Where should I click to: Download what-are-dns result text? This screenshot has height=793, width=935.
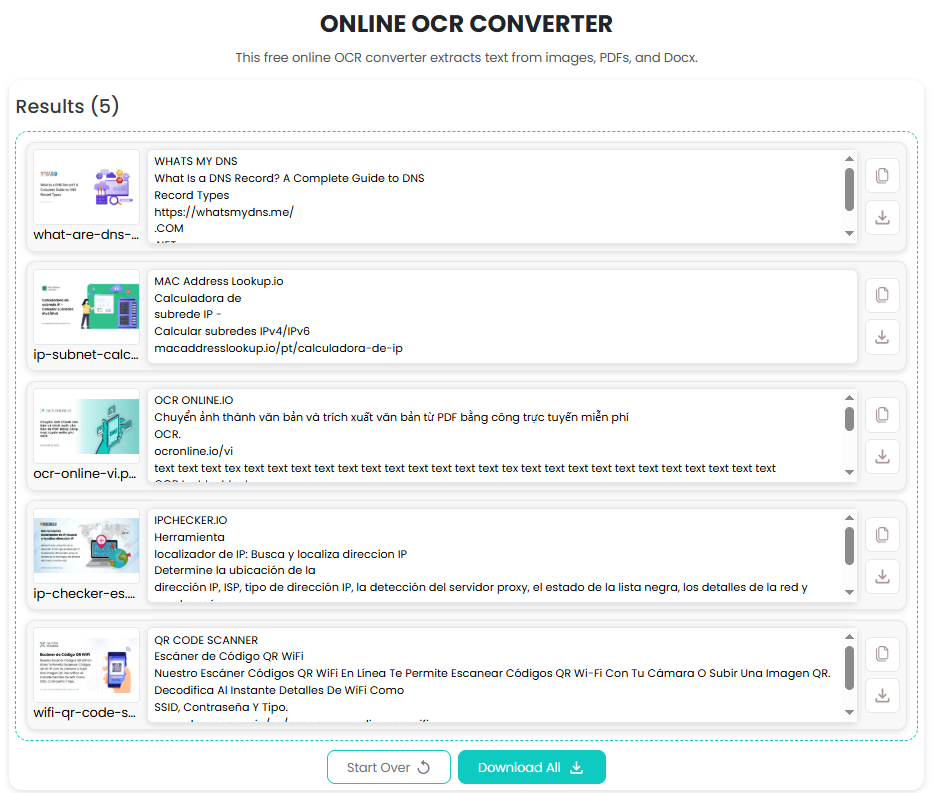(882, 218)
